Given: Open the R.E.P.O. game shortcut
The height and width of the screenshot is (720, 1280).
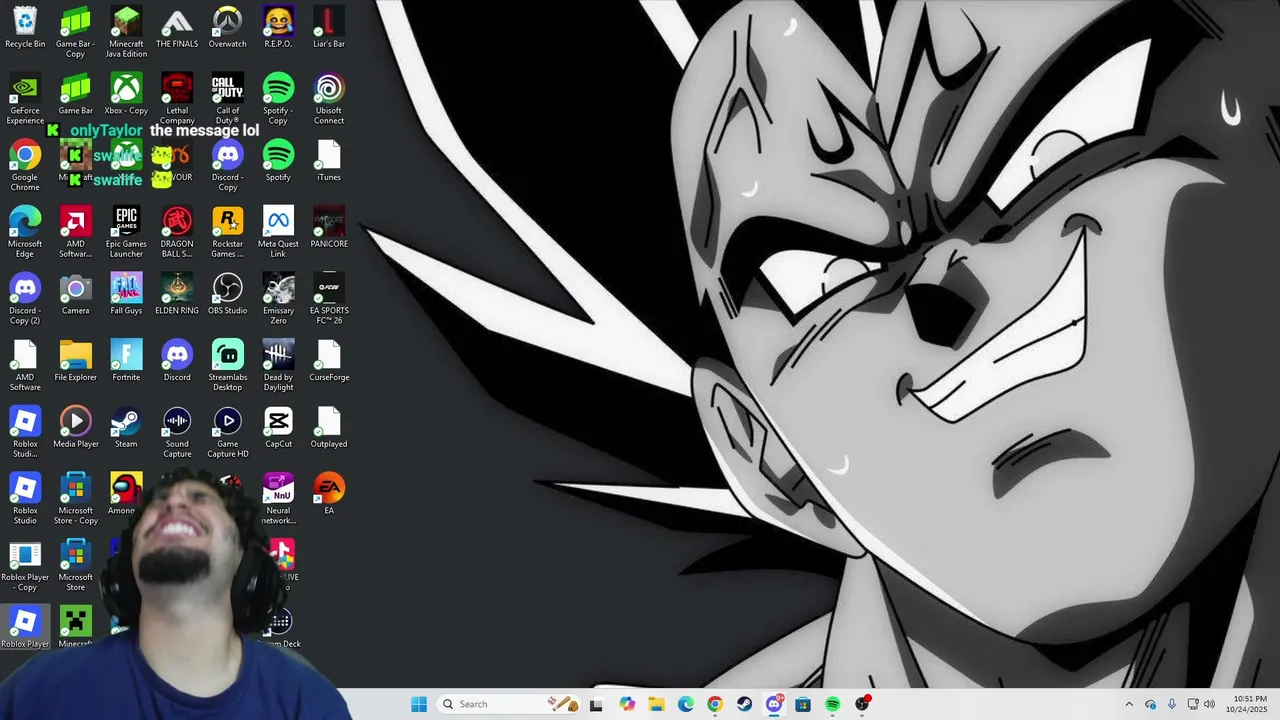Looking at the screenshot, I should click(278, 27).
